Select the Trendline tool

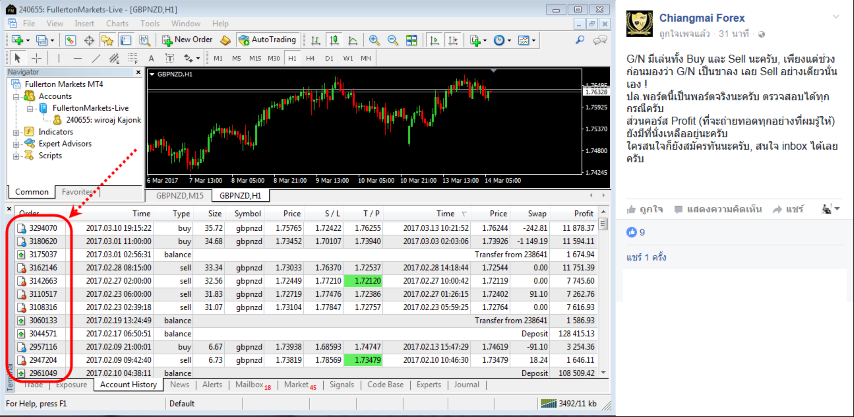96,58
